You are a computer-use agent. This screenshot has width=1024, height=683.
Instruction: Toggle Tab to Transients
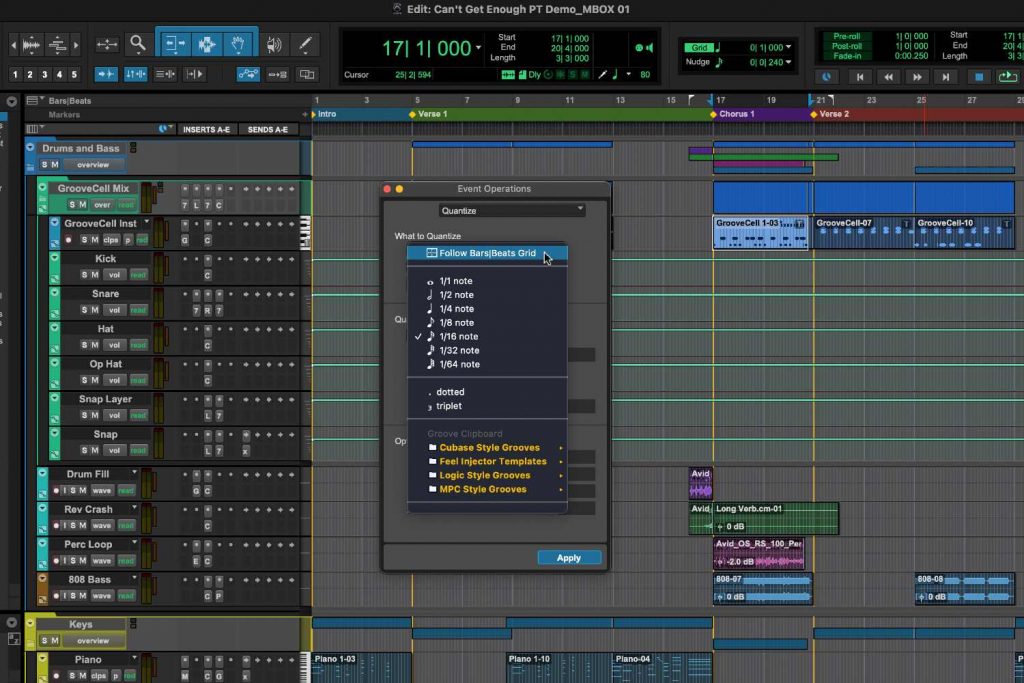click(x=106, y=74)
